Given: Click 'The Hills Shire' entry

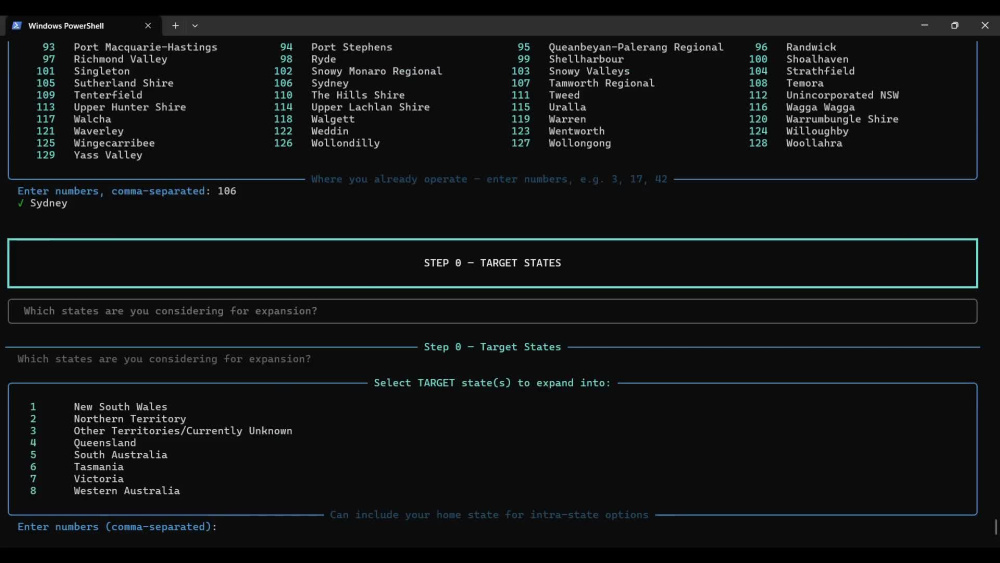Looking at the screenshot, I should [x=358, y=95].
